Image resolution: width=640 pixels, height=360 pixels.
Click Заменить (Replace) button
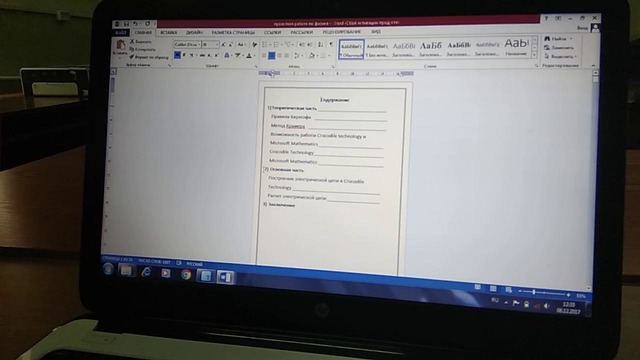tap(559, 47)
